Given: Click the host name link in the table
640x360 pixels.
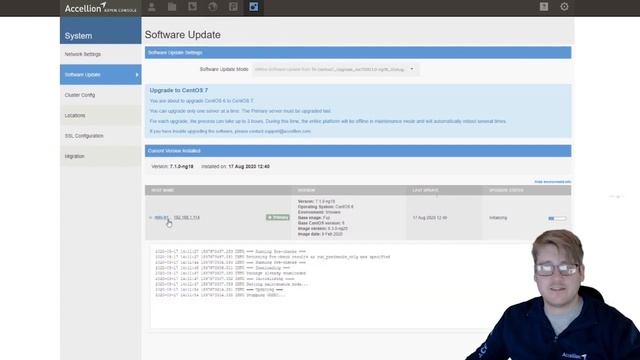Looking at the screenshot, I should [x=162, y=218].
